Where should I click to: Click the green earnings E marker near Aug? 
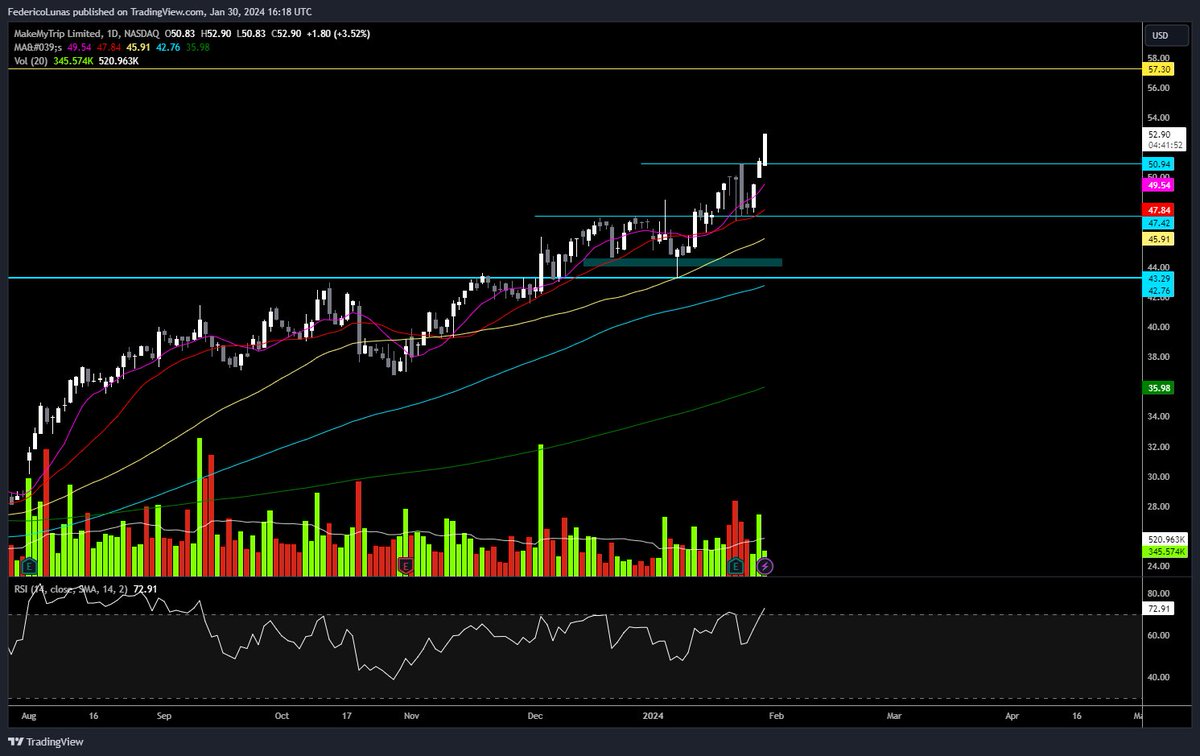pyautogui.click(x=28, y=566)
